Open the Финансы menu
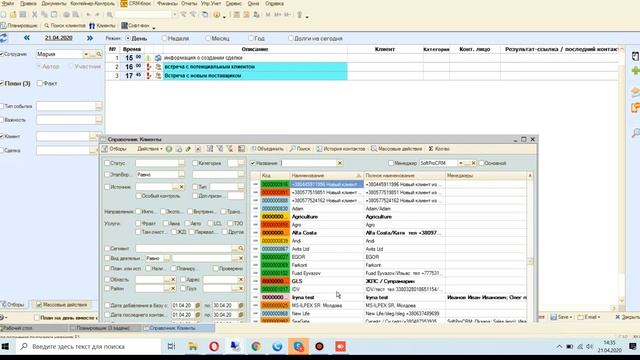This screenshot has height=360, width=640. click(167, 4)
